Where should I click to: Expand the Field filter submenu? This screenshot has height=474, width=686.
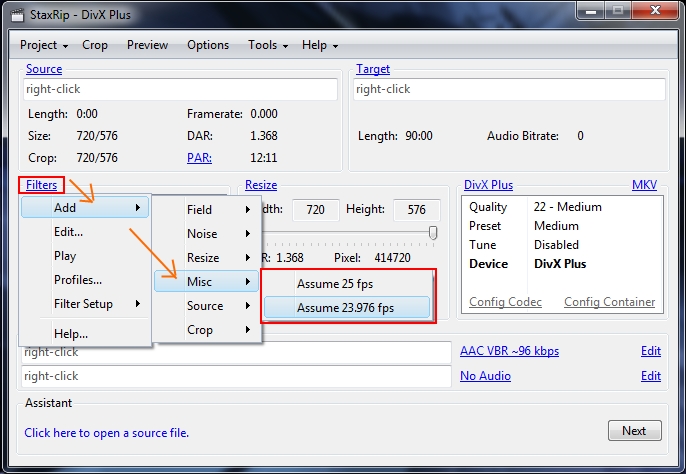pos(206,210)
